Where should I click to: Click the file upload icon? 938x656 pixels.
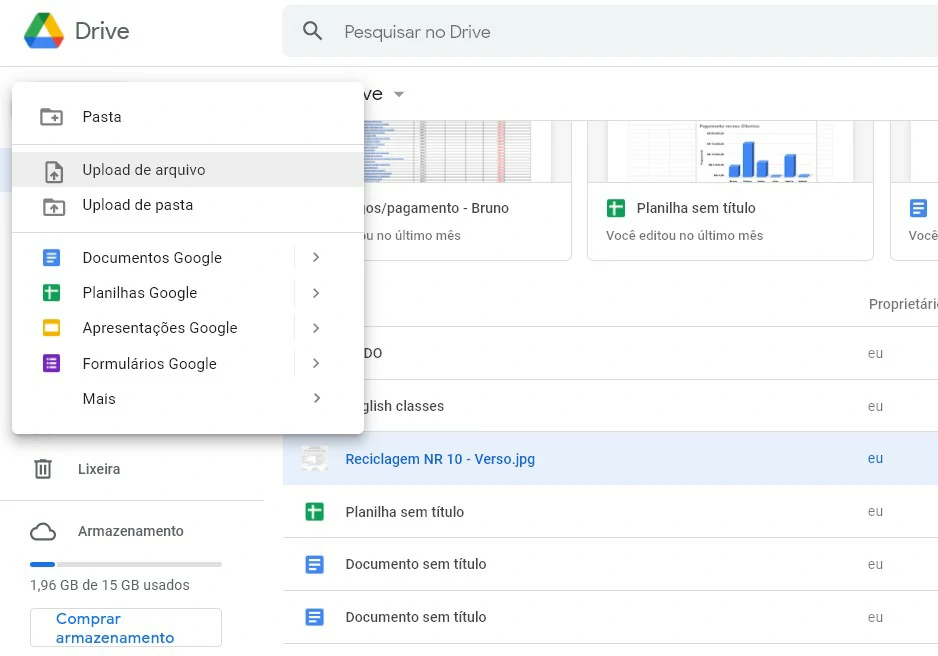(54, 171)
